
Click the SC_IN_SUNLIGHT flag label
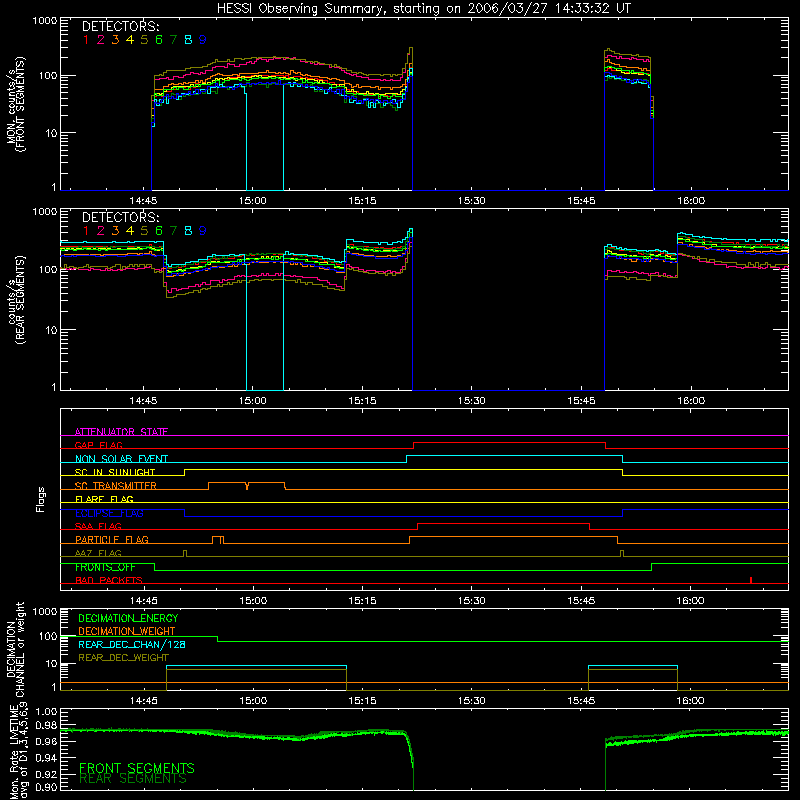coord(115,472)
